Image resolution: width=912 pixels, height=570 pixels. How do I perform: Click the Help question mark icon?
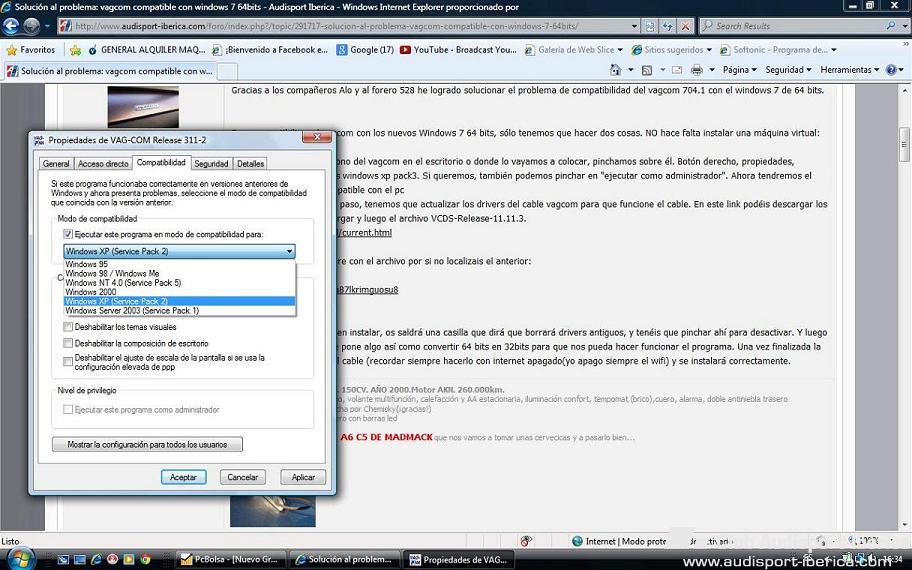[x=890, y=70]
